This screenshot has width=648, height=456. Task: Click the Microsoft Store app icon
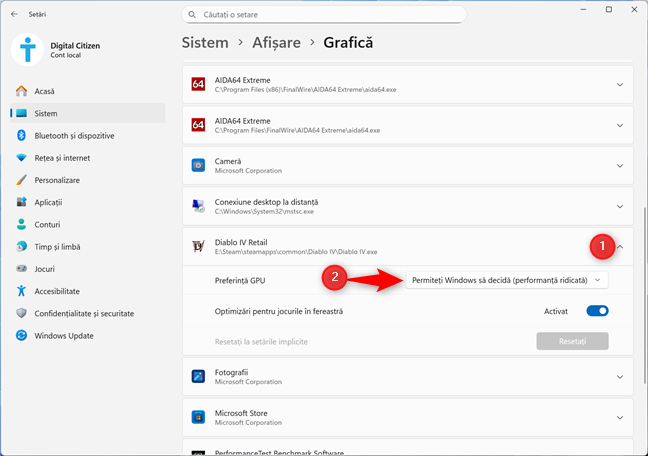[x=198, y=417]
